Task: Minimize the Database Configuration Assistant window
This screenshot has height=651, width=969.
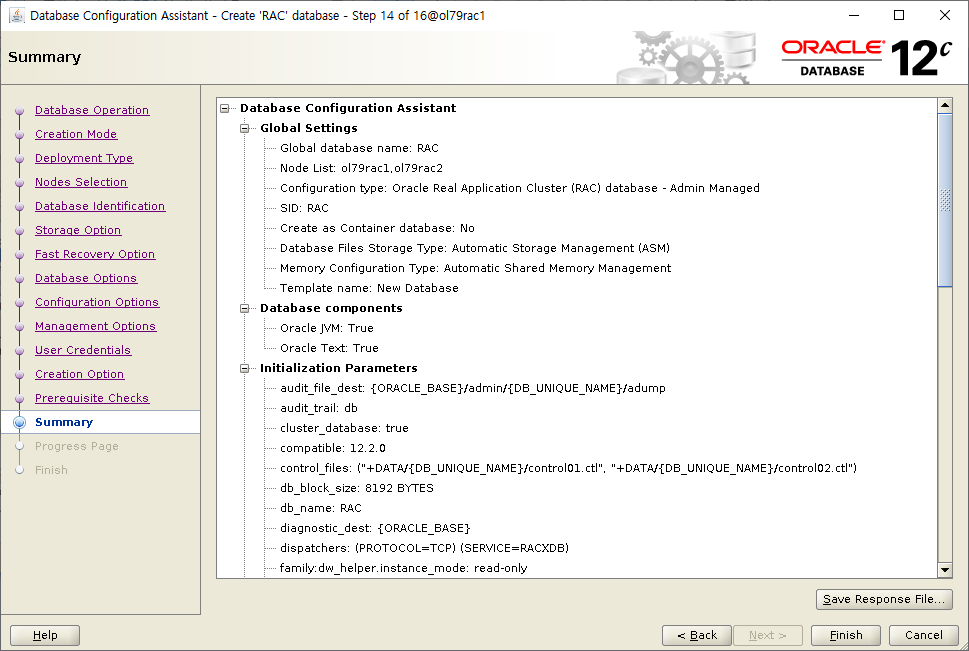Action: [854, 15]
